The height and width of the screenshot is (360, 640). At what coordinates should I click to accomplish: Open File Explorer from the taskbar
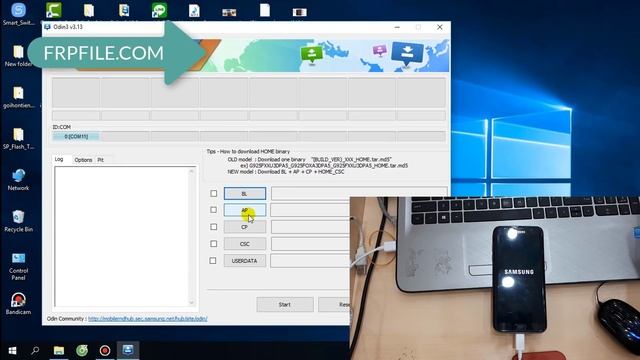(x=59, y=350)
